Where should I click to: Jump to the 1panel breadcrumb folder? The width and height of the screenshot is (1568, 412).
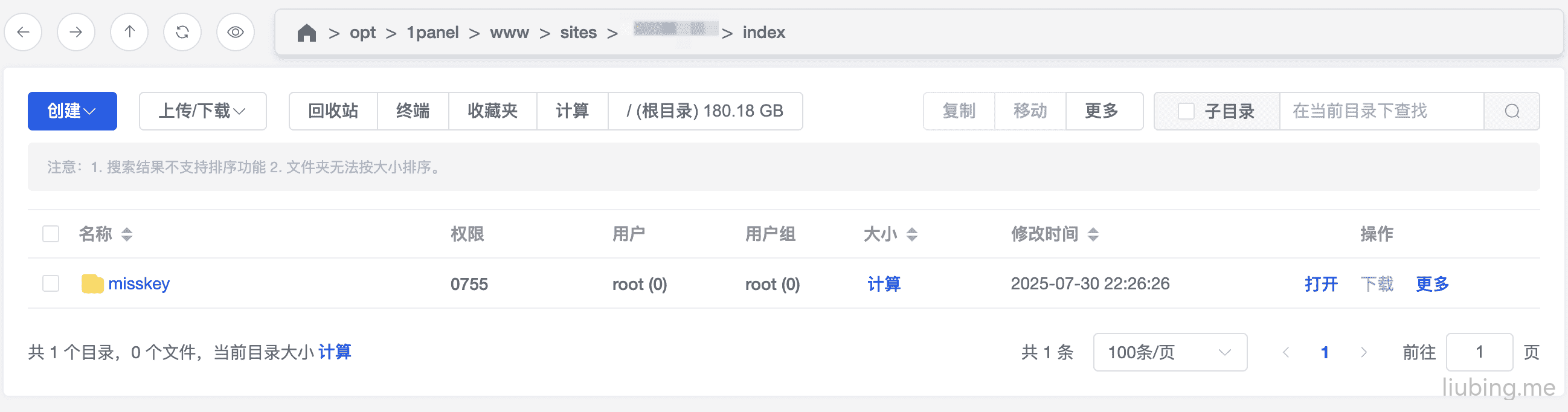tap(433, 33)
